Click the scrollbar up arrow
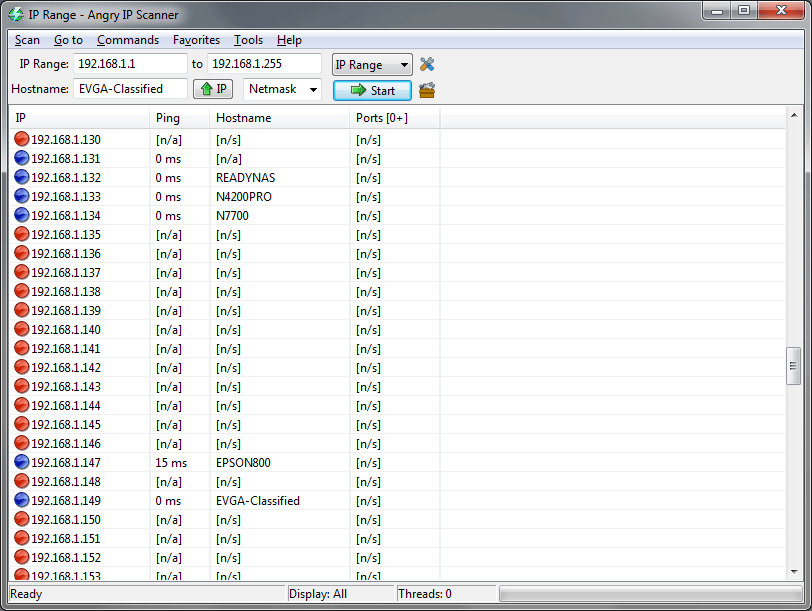 [x=794, y=115]
